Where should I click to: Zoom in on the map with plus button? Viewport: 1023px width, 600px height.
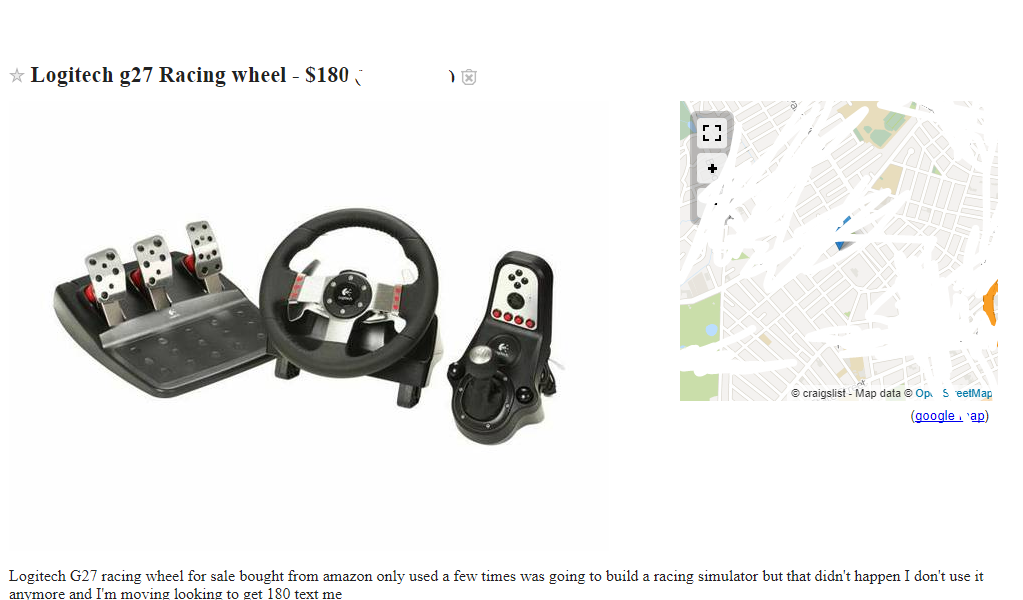[712, 169]
